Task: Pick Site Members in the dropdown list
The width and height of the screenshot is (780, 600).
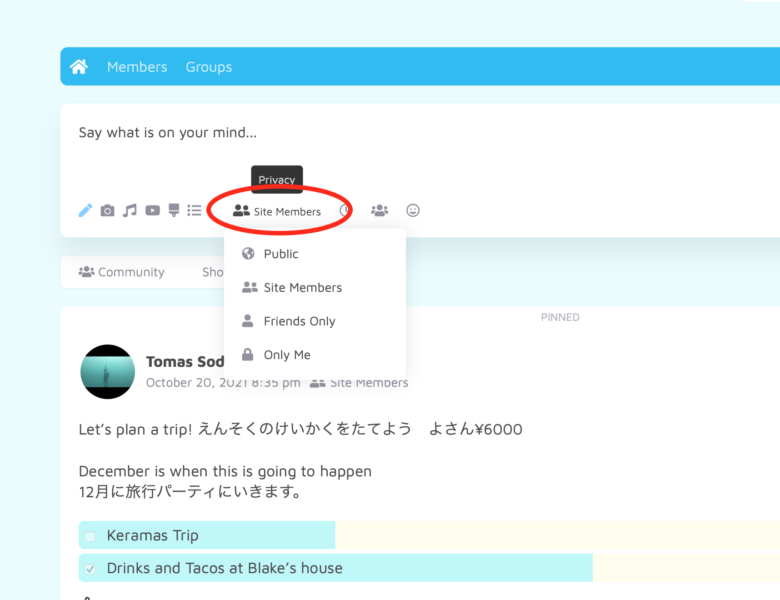Action: pyautogui.click(x=302, y=288)
